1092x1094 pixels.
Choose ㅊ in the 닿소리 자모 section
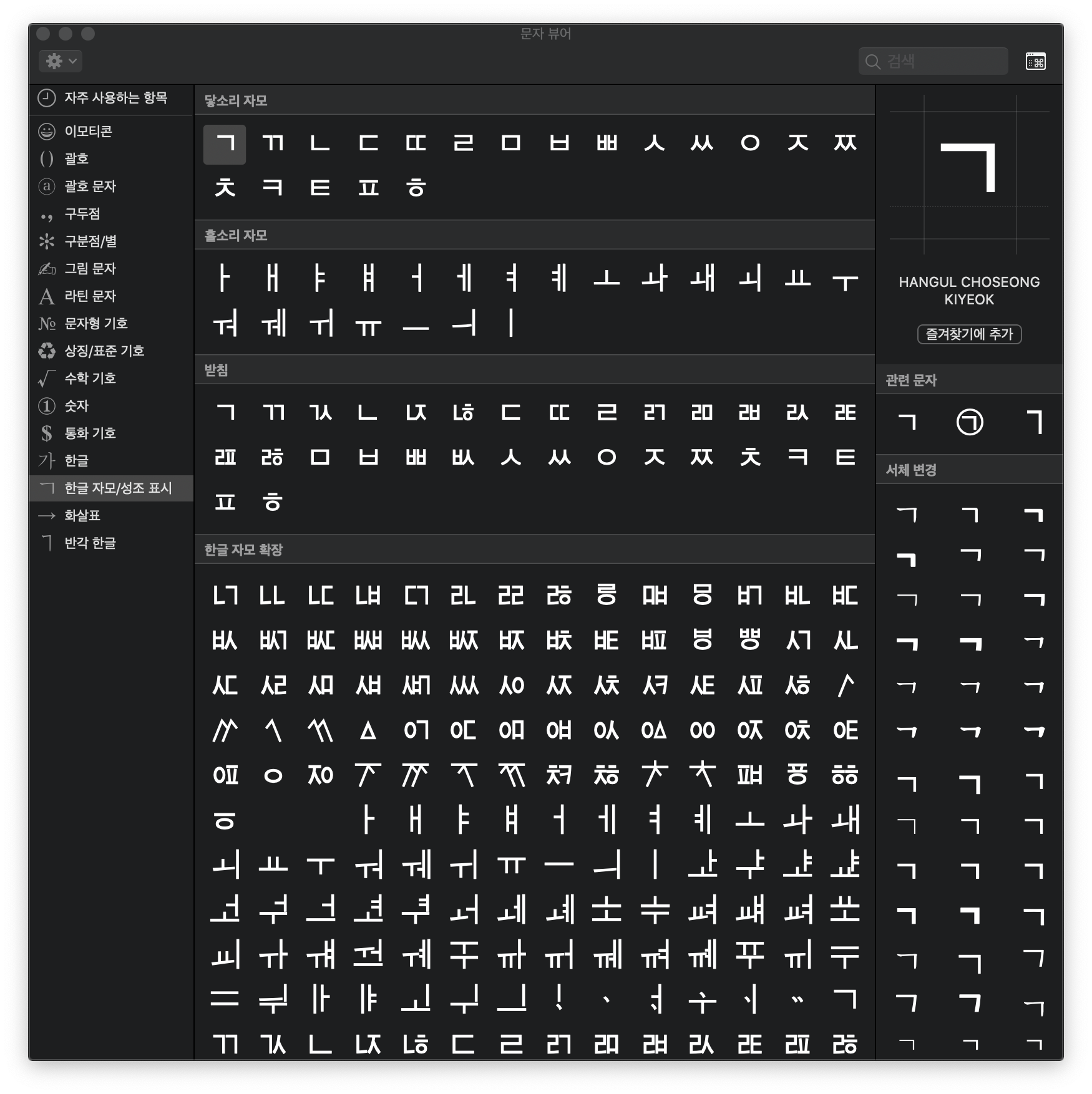(x=225, y=188)
